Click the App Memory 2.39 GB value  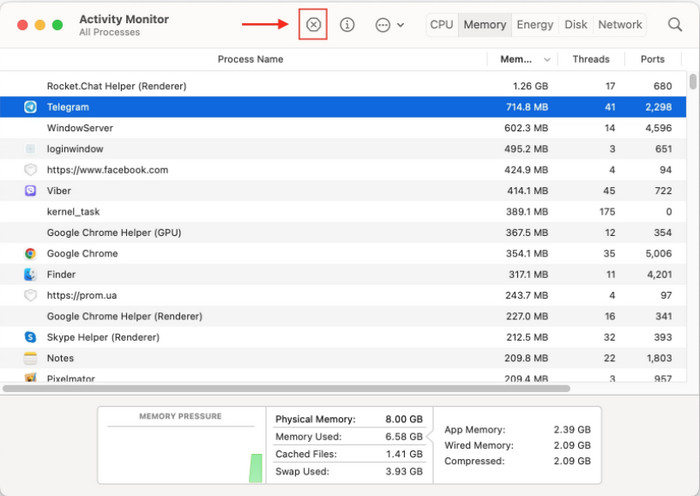572,429
